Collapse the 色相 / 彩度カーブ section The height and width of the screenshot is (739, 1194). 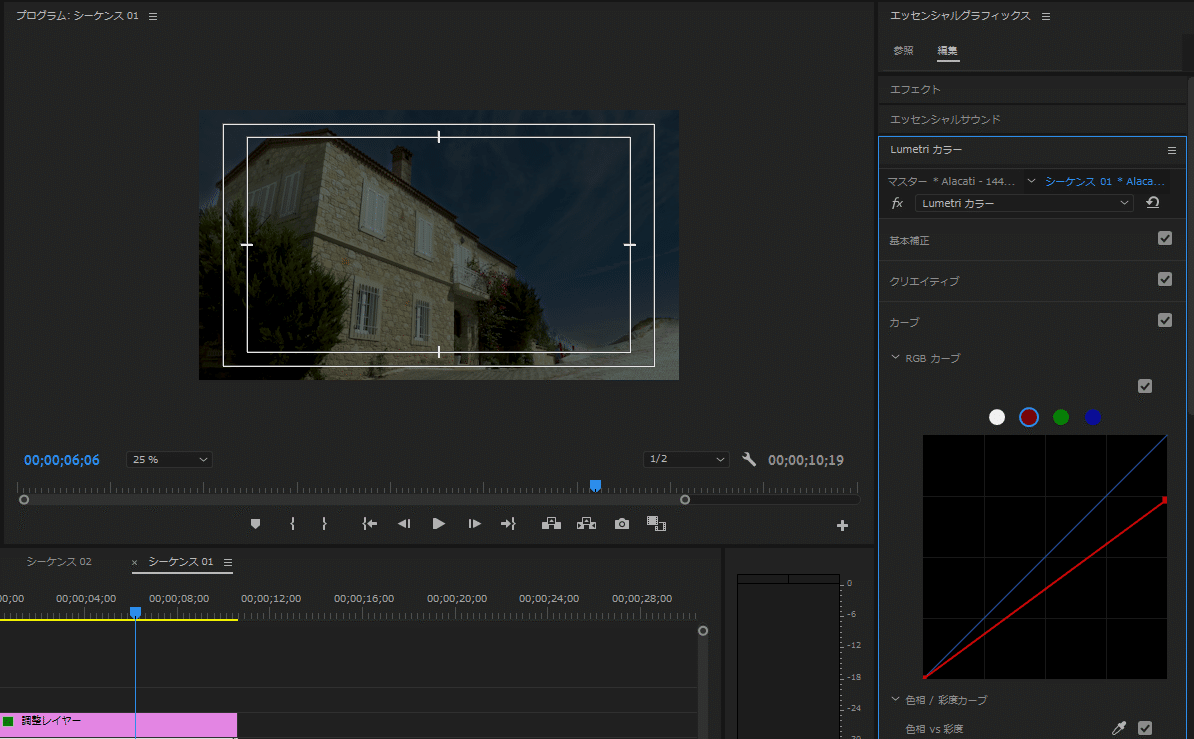click(896, 699)
